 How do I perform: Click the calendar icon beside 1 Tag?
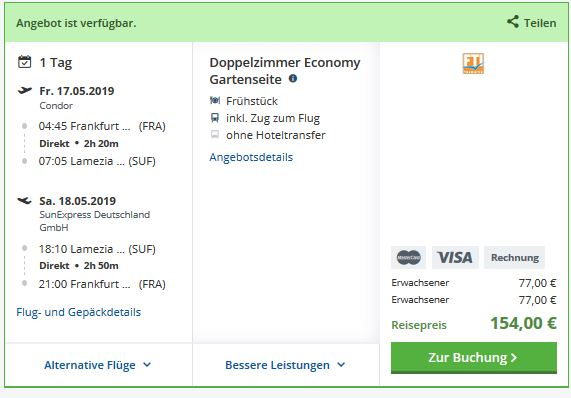coord(24,62)
